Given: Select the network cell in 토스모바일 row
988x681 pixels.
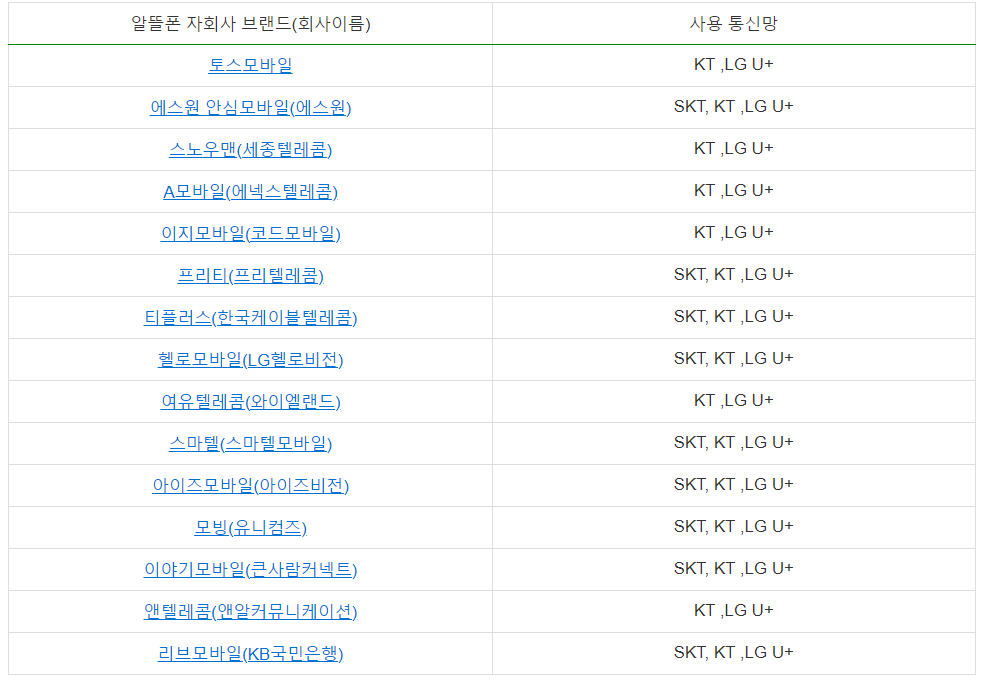Looking at the screenshot, I should tap(733, 65).
